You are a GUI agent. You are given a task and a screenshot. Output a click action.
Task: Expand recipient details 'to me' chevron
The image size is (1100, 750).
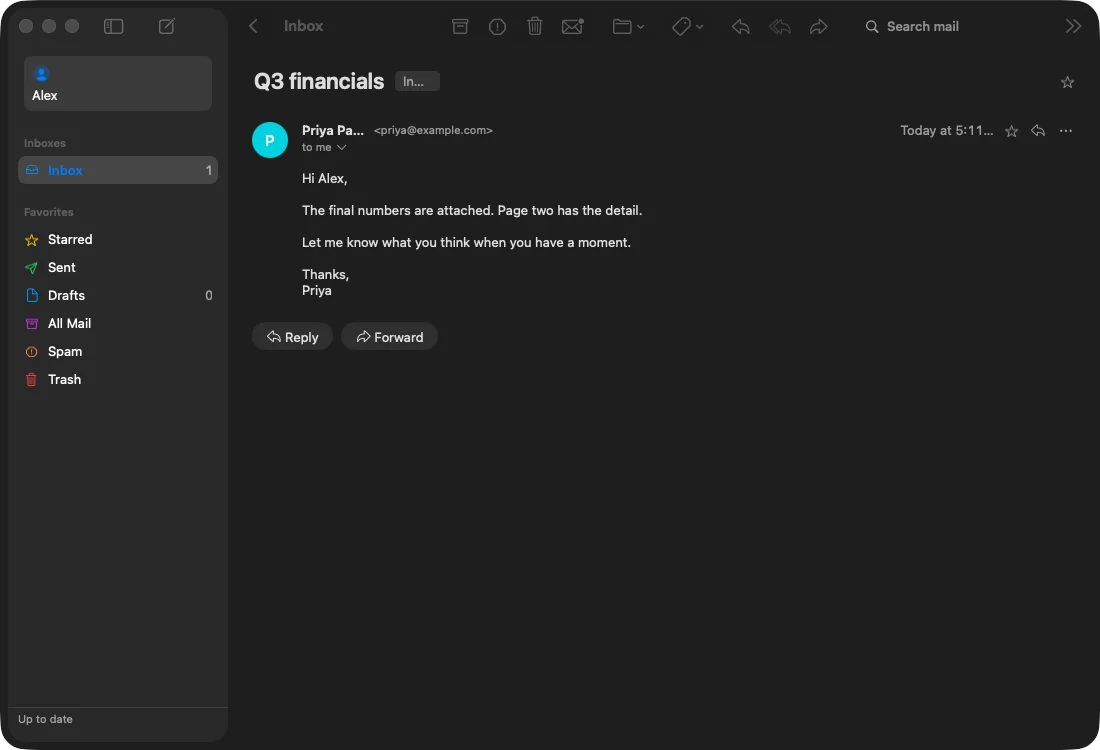(342, 147)
